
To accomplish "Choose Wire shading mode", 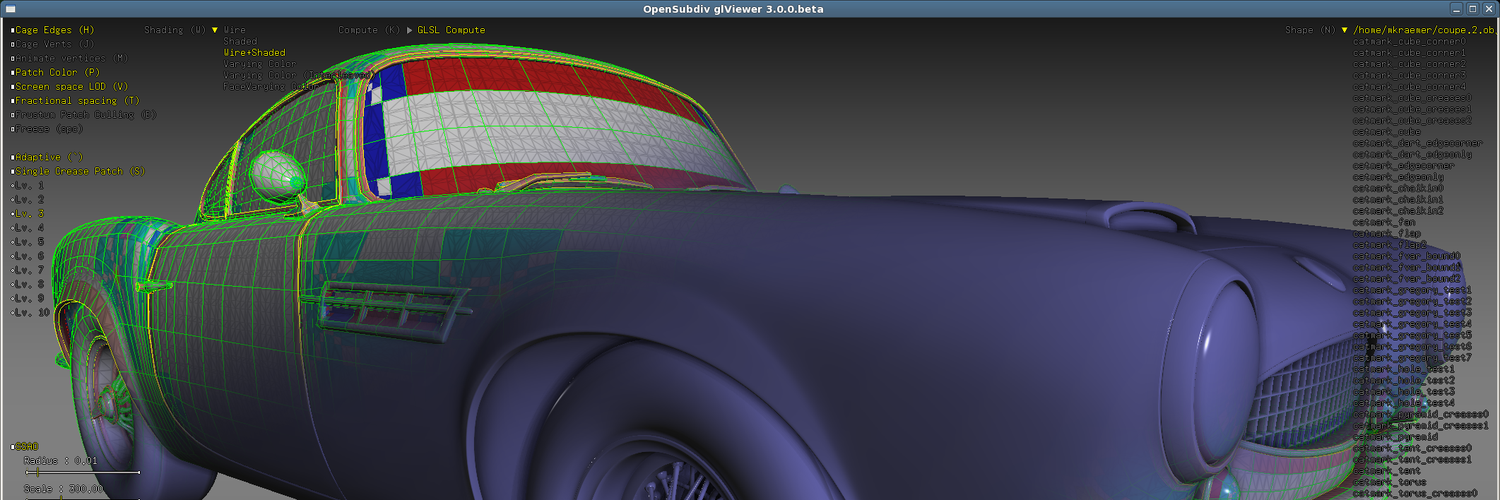I will (x=235, y=30).
